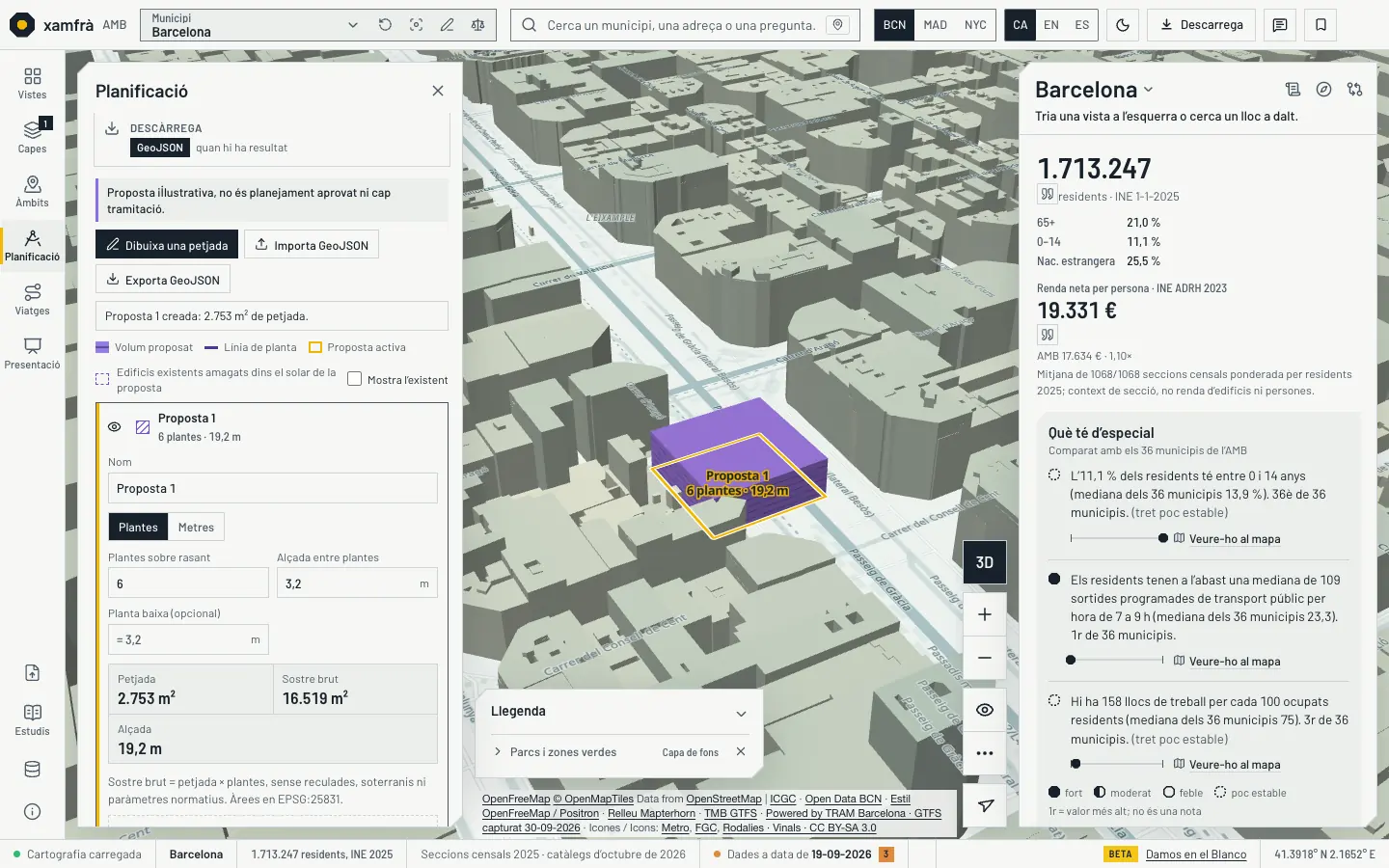Open the info icon in sidebar
Screen dimensions: 1389x868
point(32,811)
